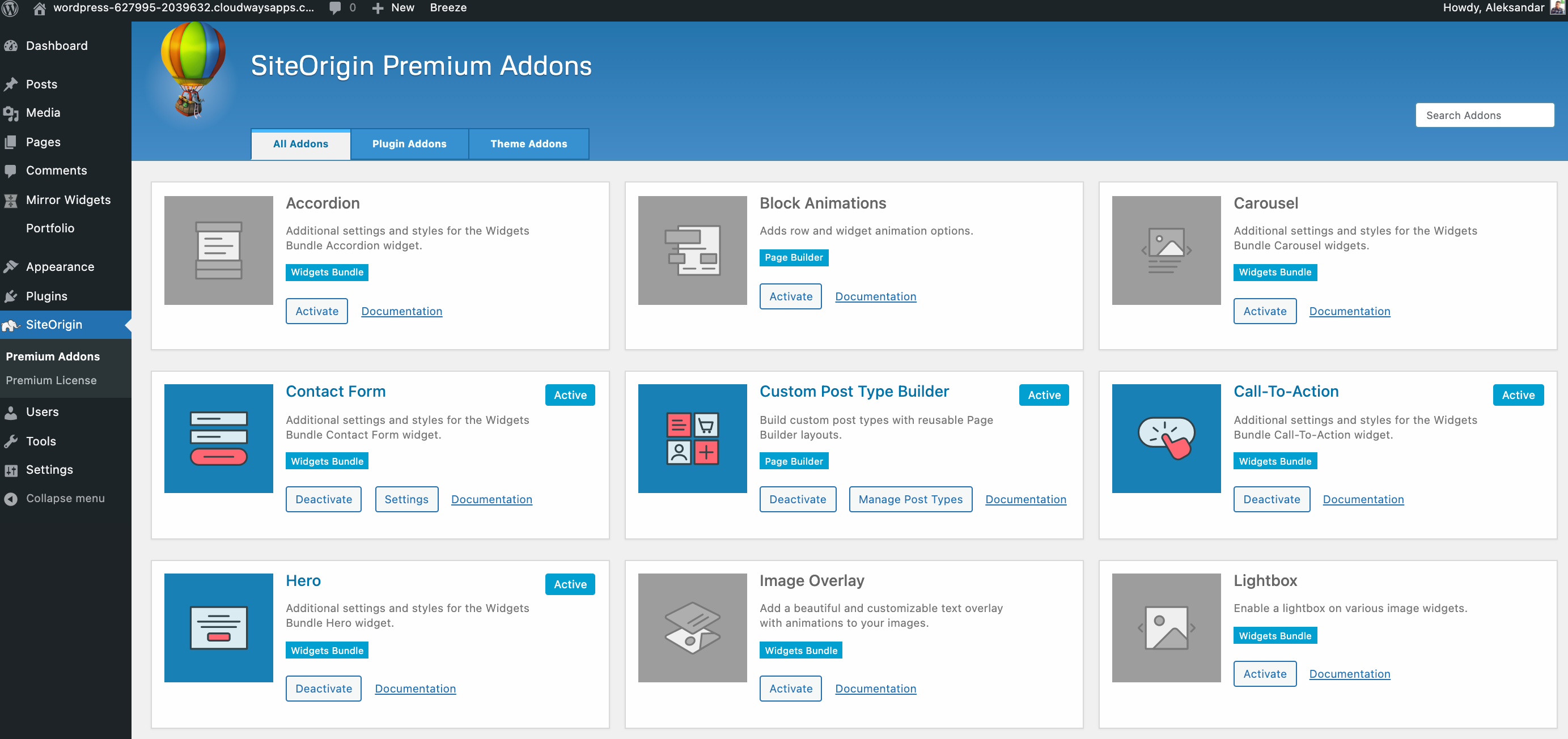Open Tools with the wrench icon

[11, 441]
